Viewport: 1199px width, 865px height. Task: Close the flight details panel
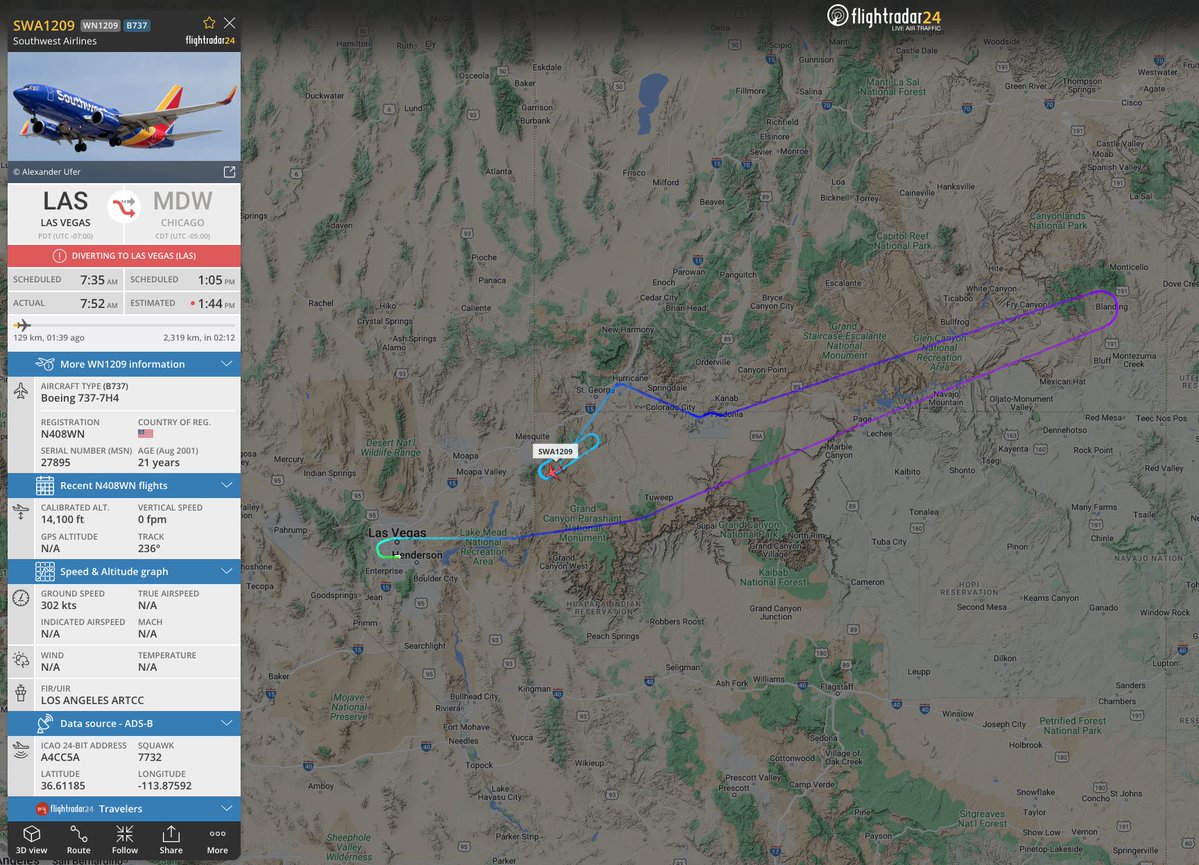(x=229, y=23)
